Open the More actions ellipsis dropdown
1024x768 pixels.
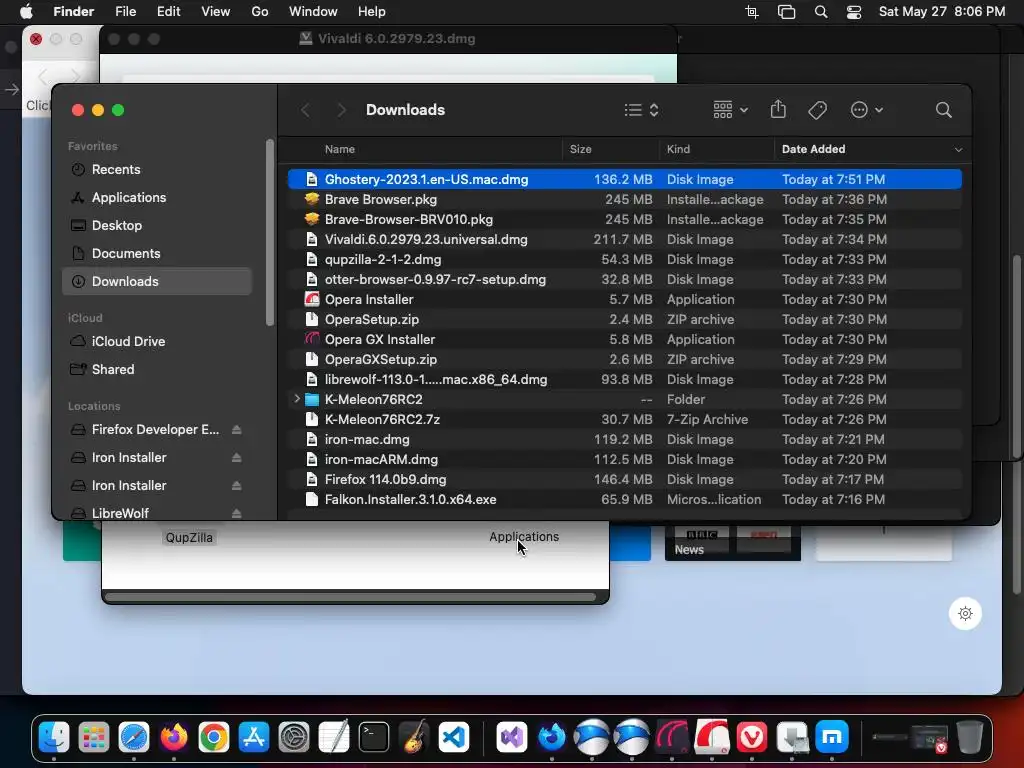point(867,110)
